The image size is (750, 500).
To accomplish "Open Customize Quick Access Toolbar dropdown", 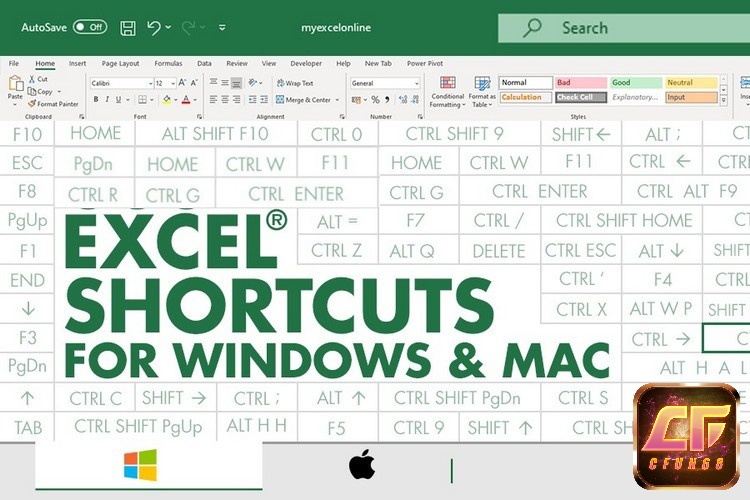I will click(222, 28).
